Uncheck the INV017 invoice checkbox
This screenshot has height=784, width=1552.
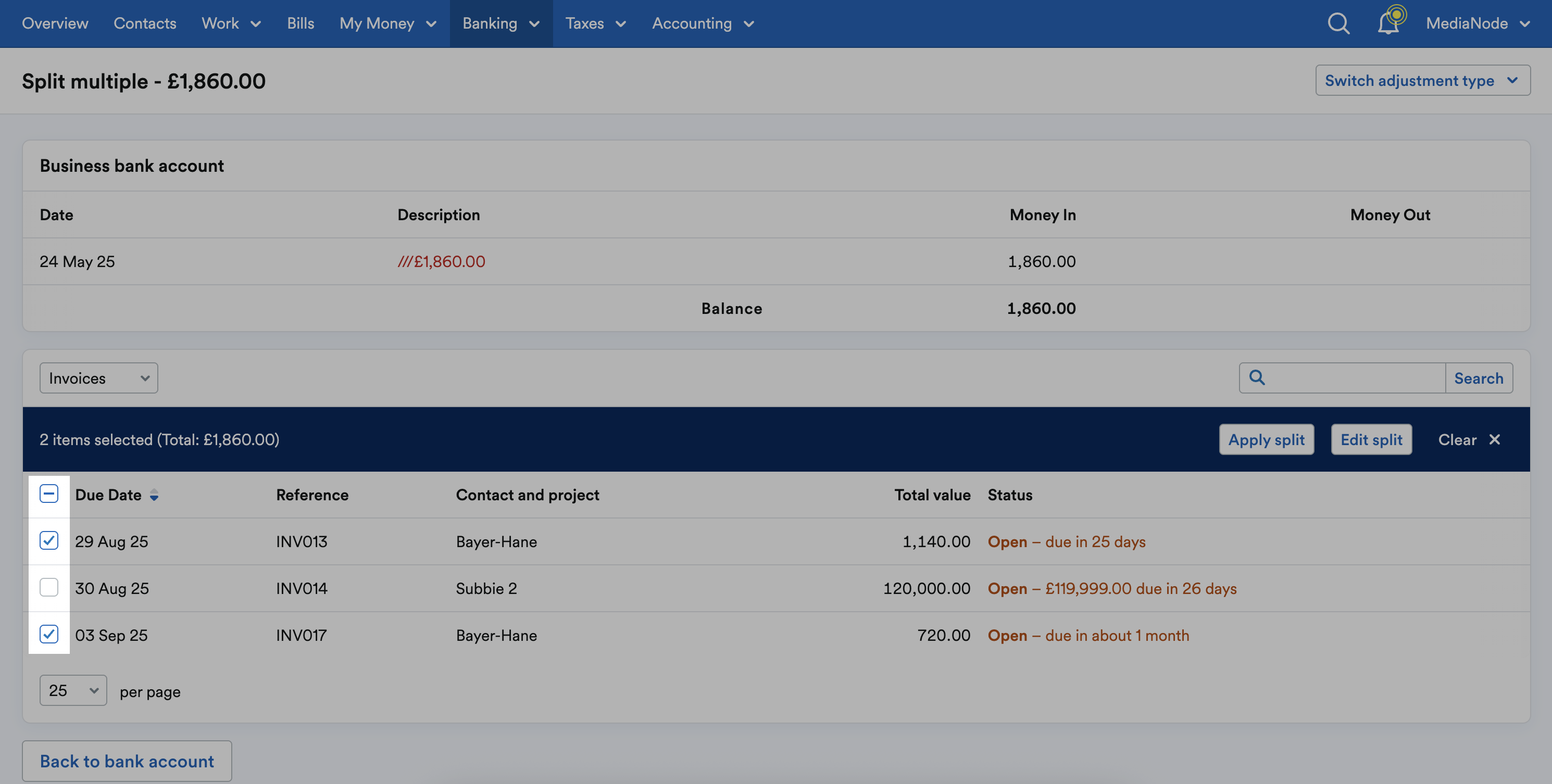49,634
